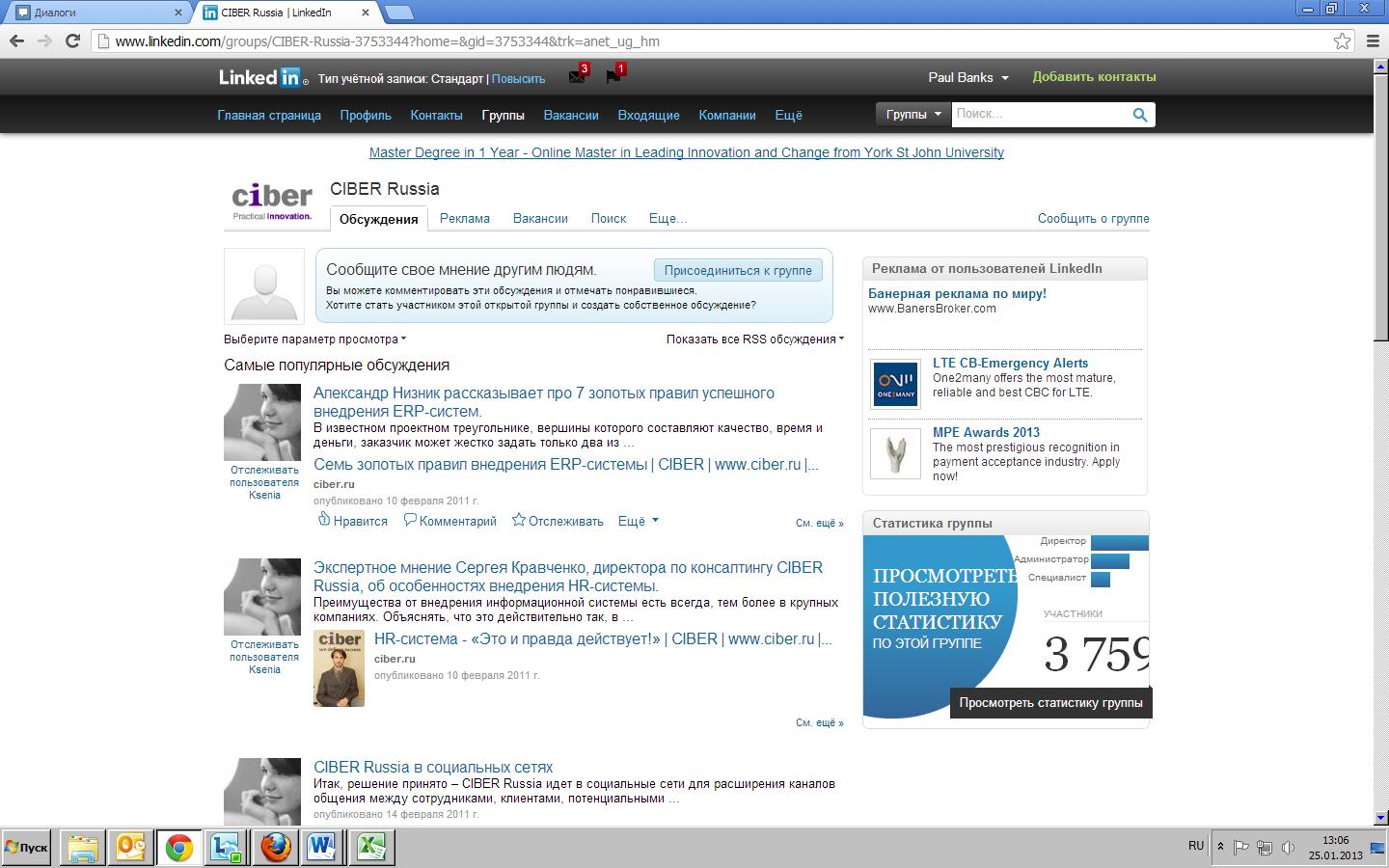The height and width of the screenshot is (868, 1389).
Task: Show hidden tray icons arrow
Action: [x=1220, y=848]
